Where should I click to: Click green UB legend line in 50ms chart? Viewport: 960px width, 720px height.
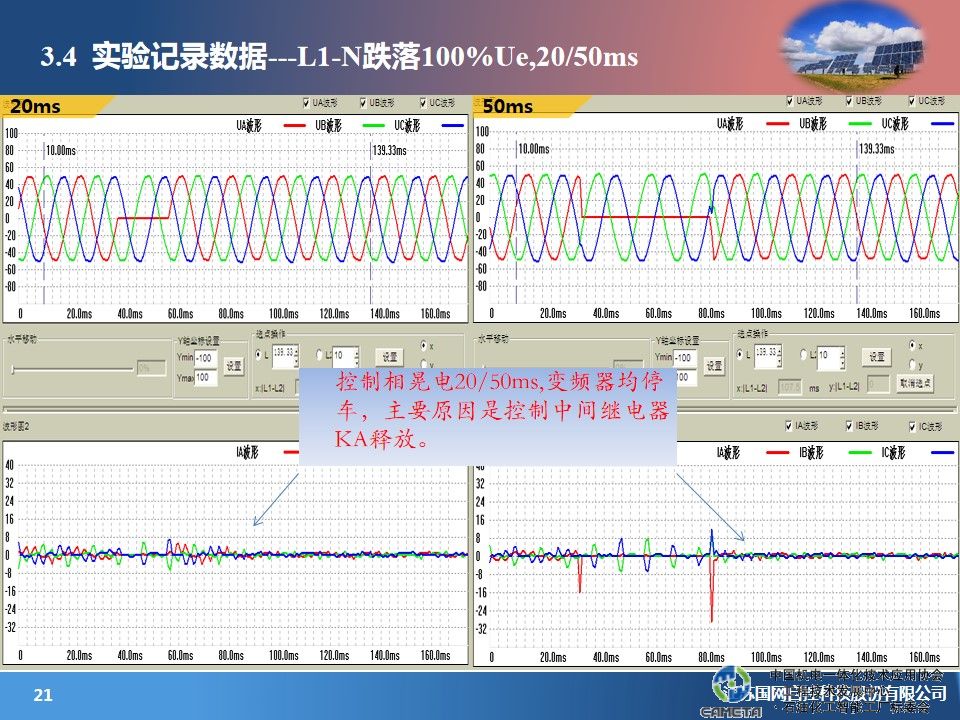point(860,124)
